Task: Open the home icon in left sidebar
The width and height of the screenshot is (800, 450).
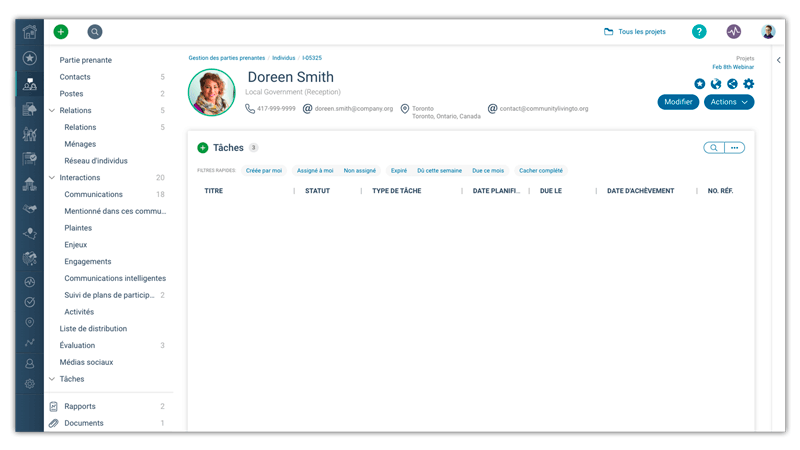Action: (x=30, y=32)
